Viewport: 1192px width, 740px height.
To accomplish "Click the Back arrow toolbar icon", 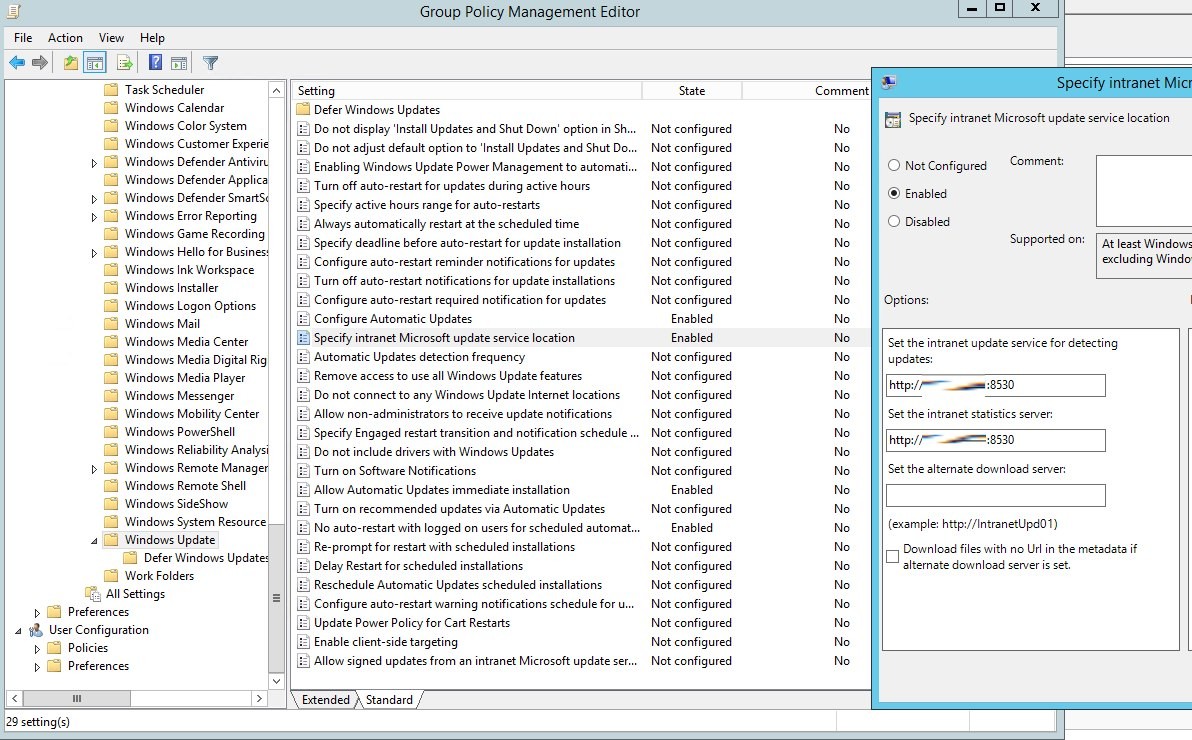I will click(17, 63).
